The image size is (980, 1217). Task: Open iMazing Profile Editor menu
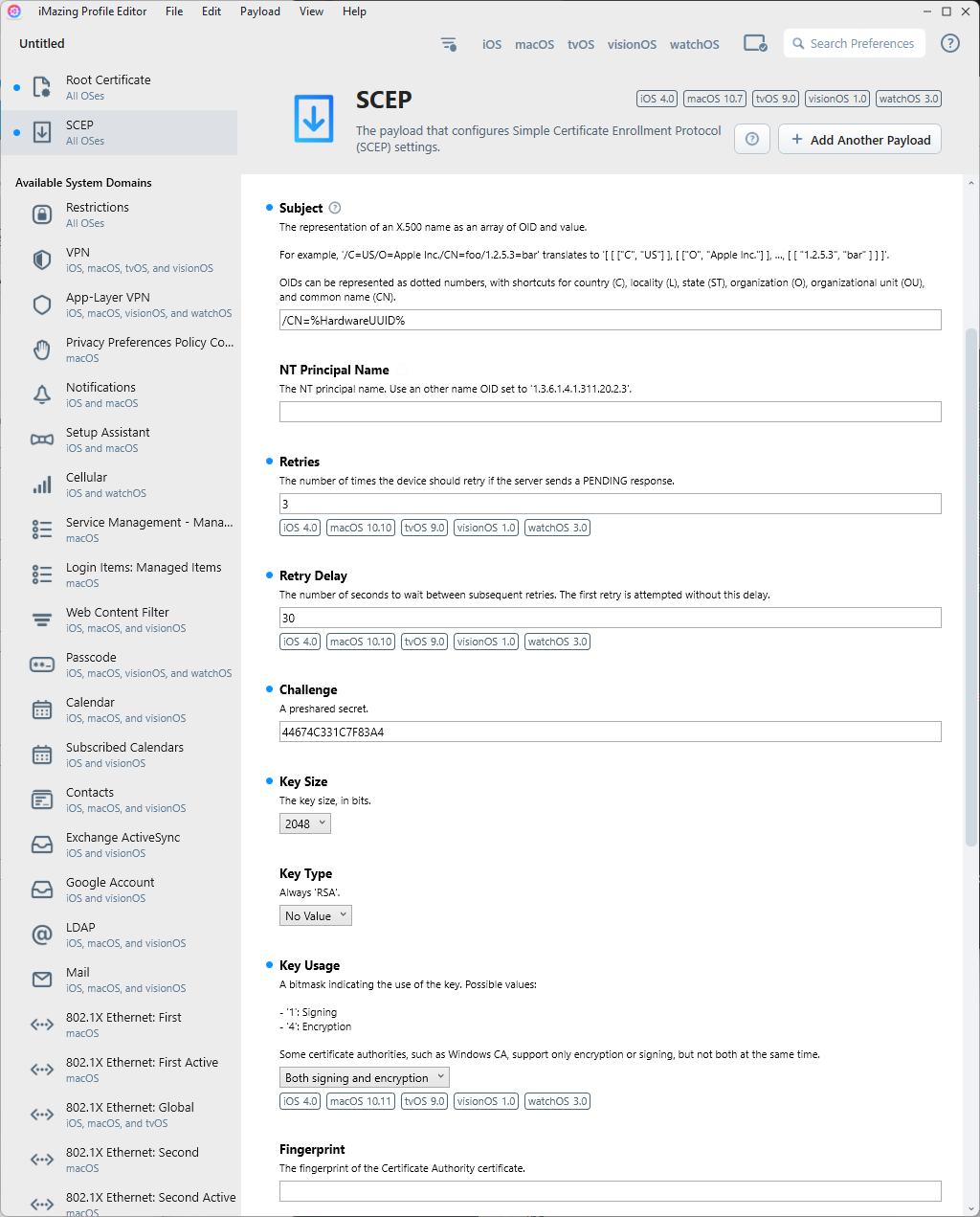coord(92,11)
